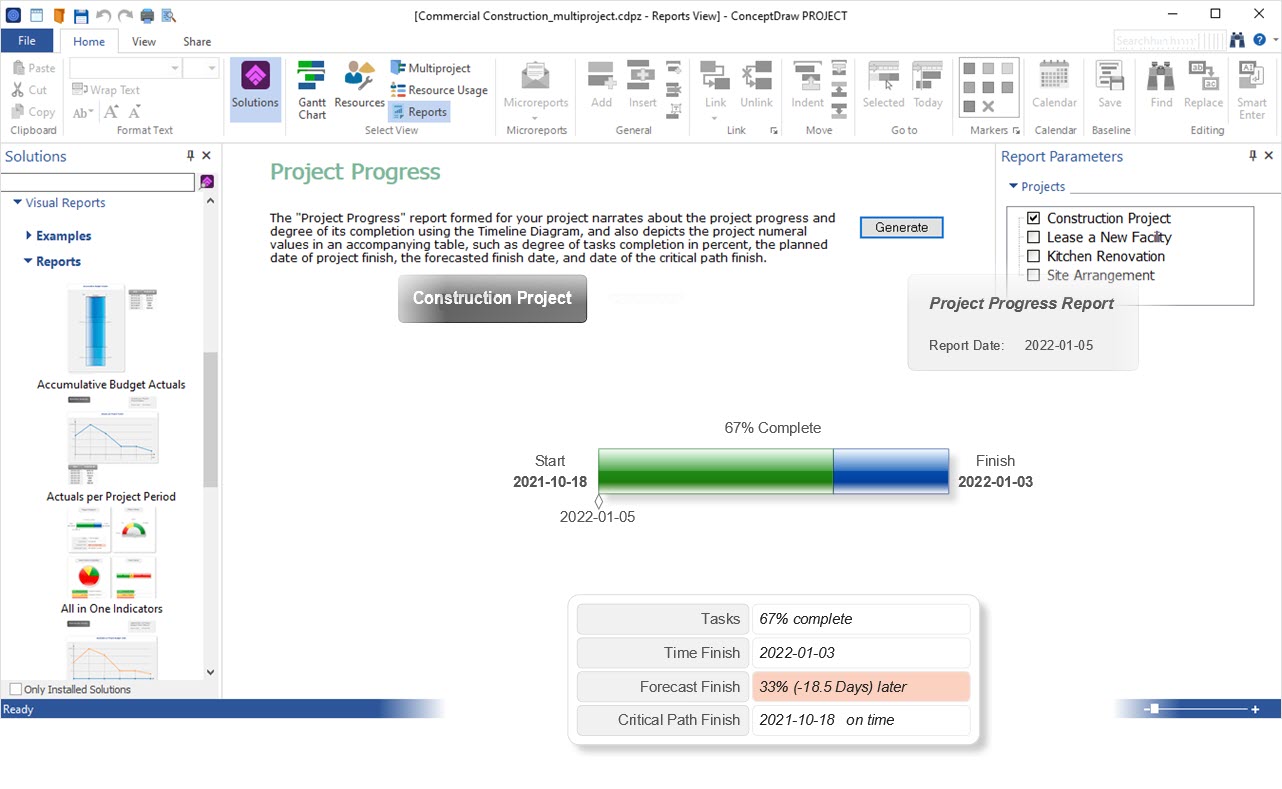The width and height of the screenshot is (1282, 789).
Task: Switch to the Share ribbon tab
Action: coord(197,41)
